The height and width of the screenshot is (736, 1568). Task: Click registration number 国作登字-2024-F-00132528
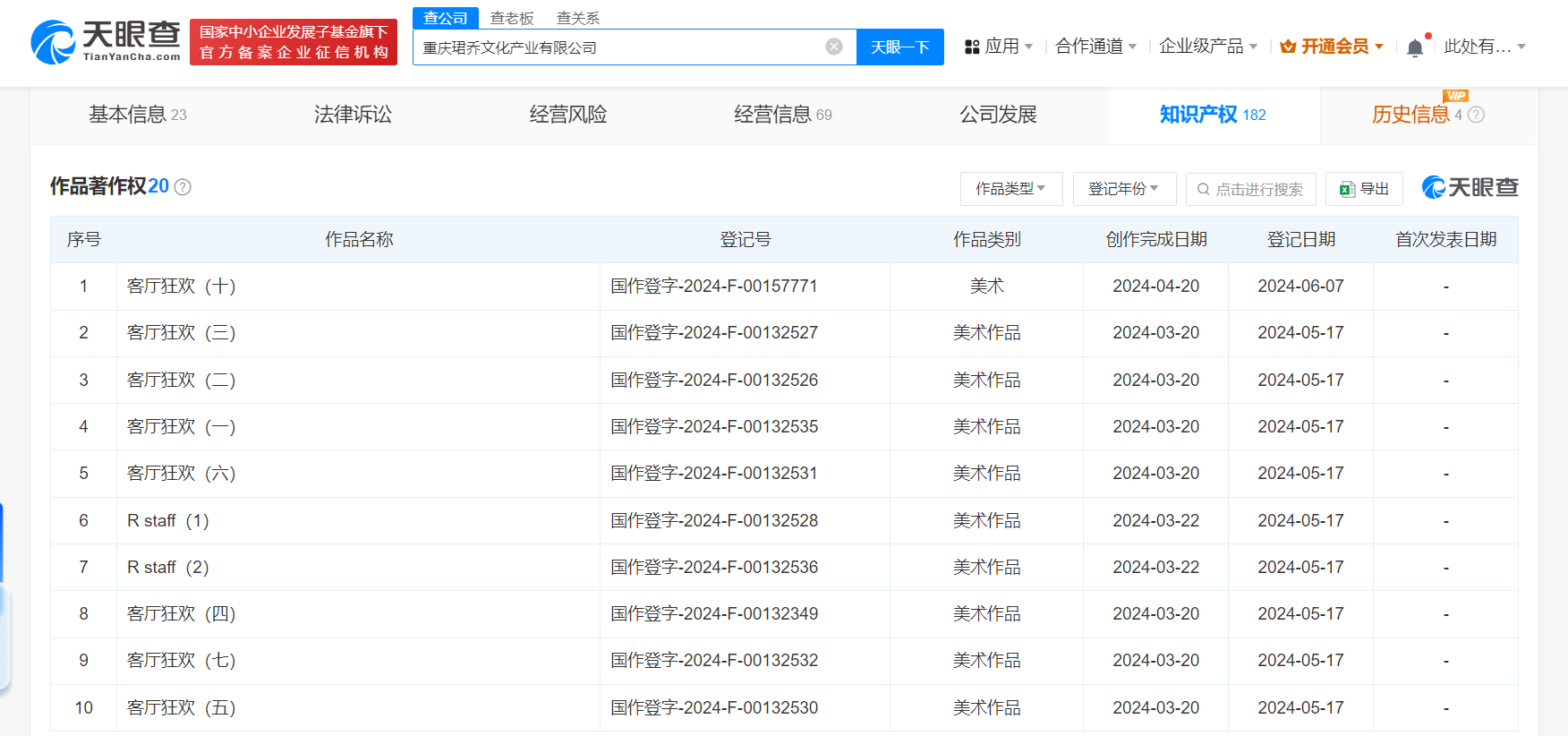click(x=714, y=520)
